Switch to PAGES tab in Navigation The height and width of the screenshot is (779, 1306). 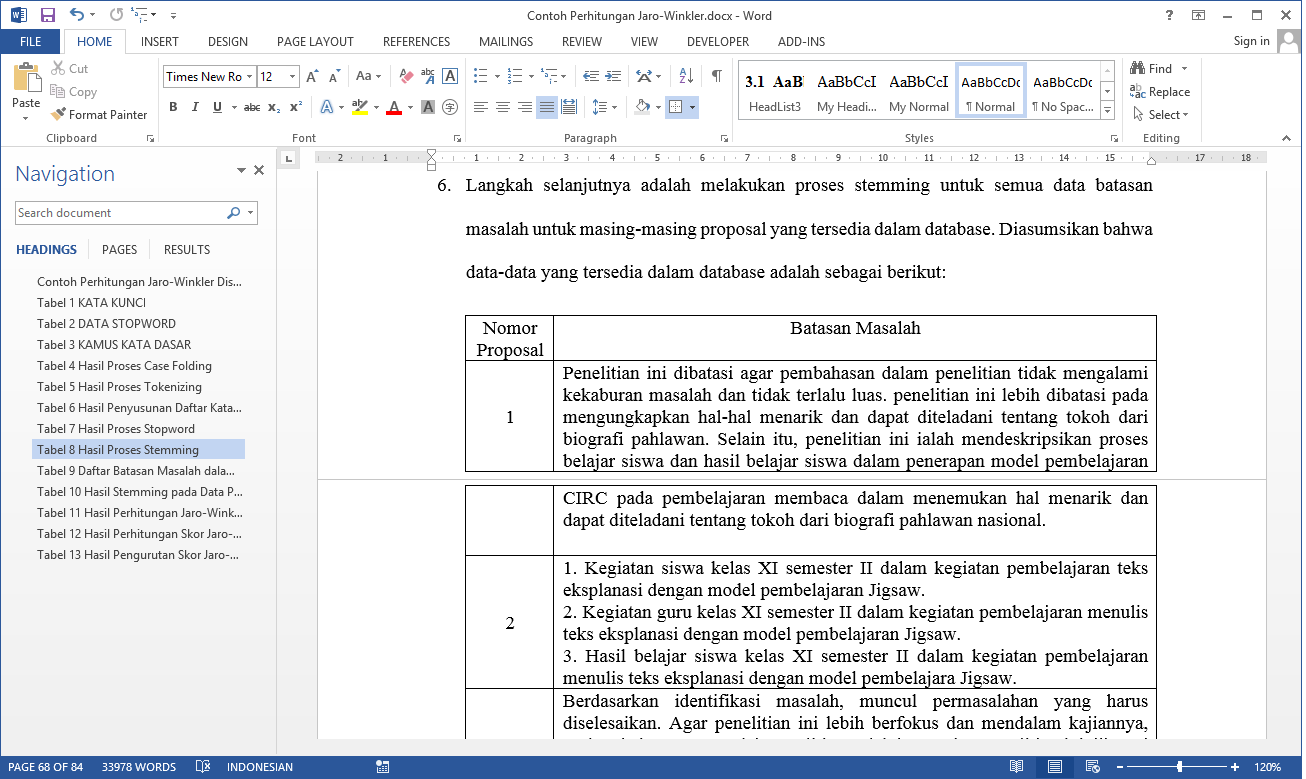coord(120,250)
